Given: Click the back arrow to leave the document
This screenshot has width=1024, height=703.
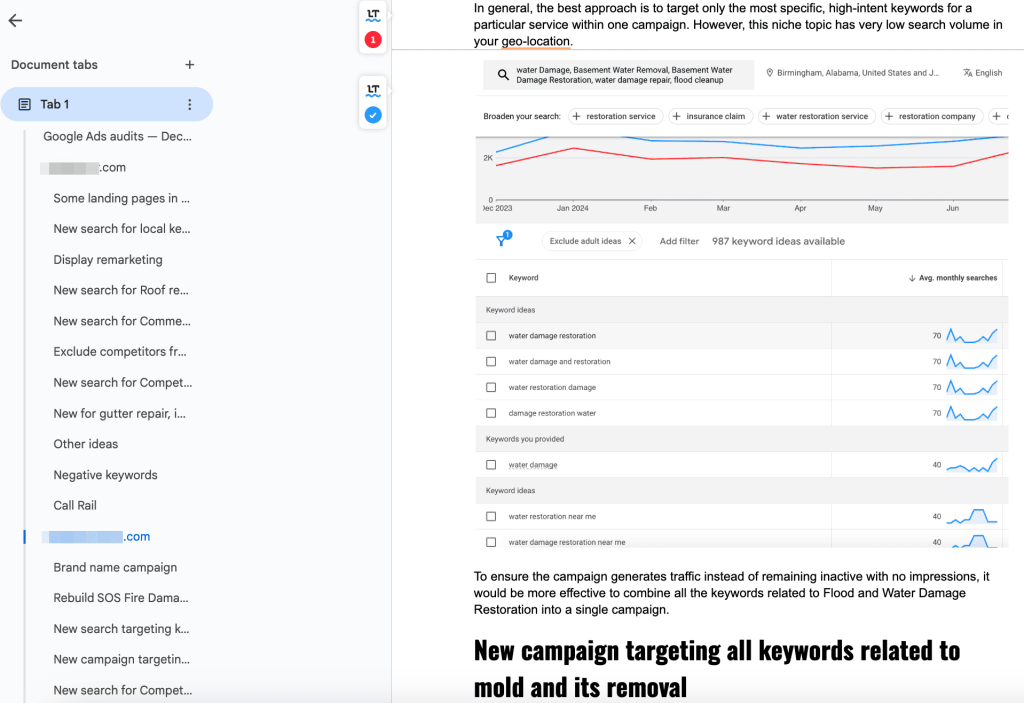Looking at the screenshot, I should [15, 20].
